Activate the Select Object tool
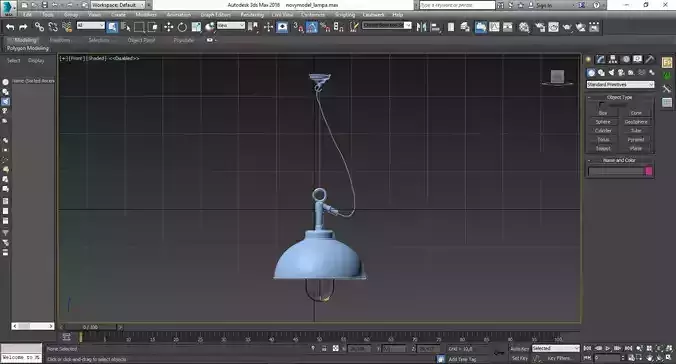The height and width of the screenshot is (364, 676). (x=112, y=27)
